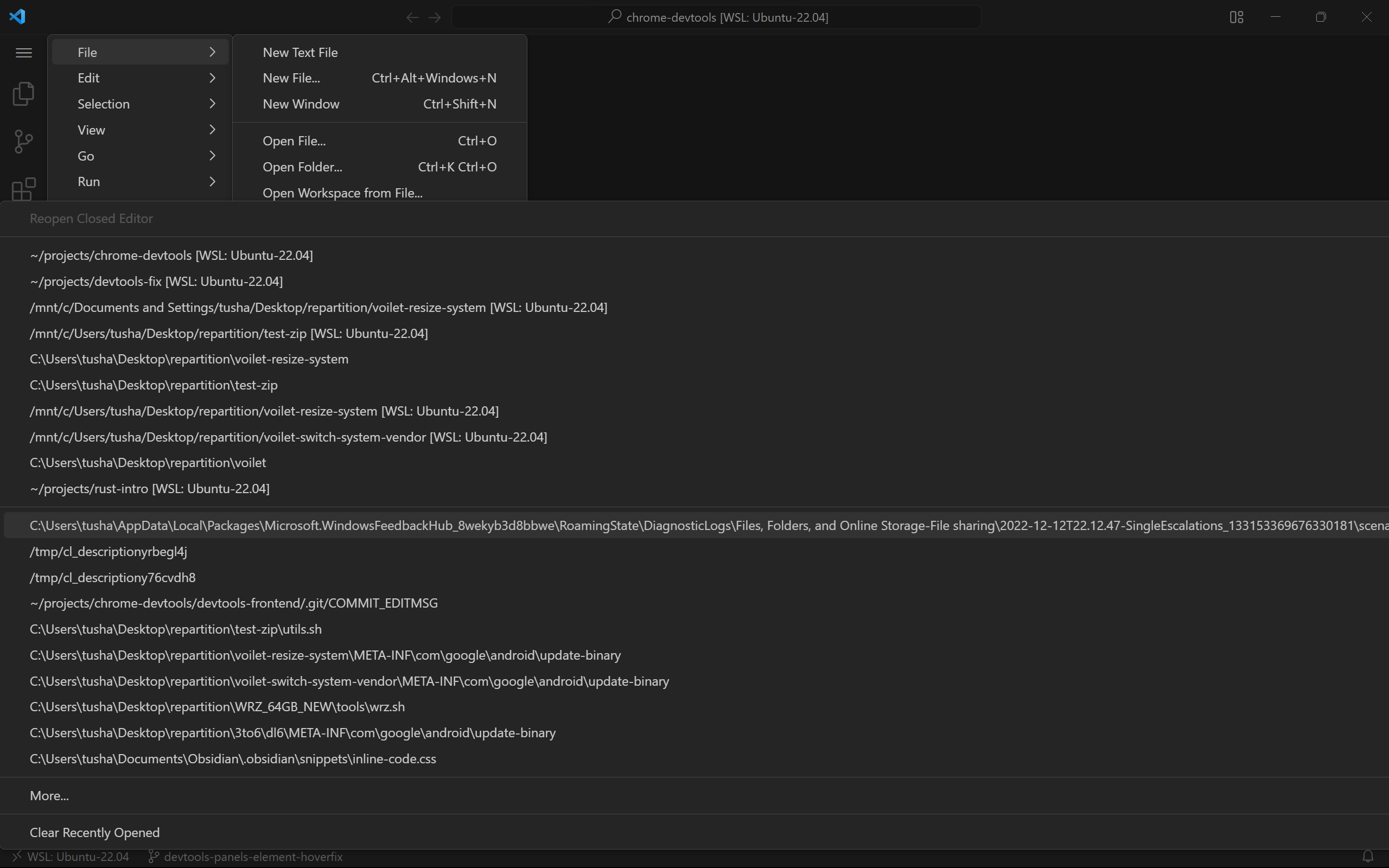
Task: Open the Source Control view icon
Action: (x=23, y=141)
